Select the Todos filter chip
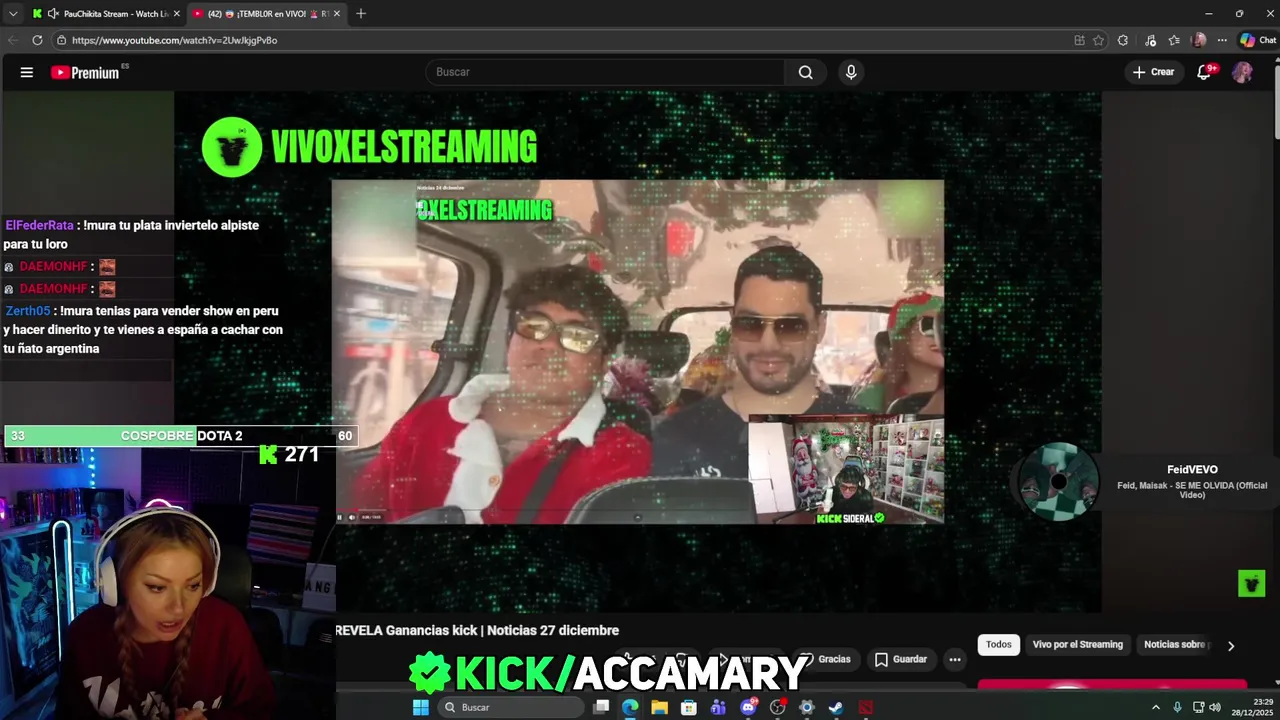The image size is (1280, 720). (999, 645)
